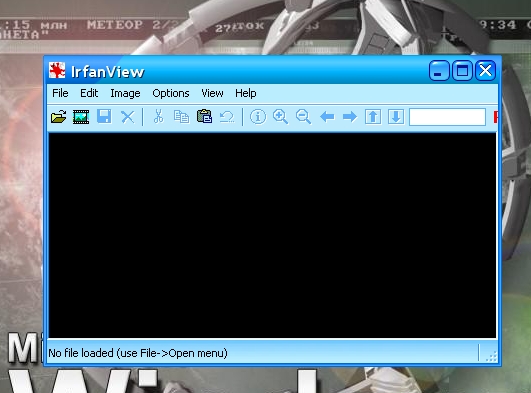Go to next file with right arrow
531x393 pixels.
pyautogui.click(x=350, y=117)
